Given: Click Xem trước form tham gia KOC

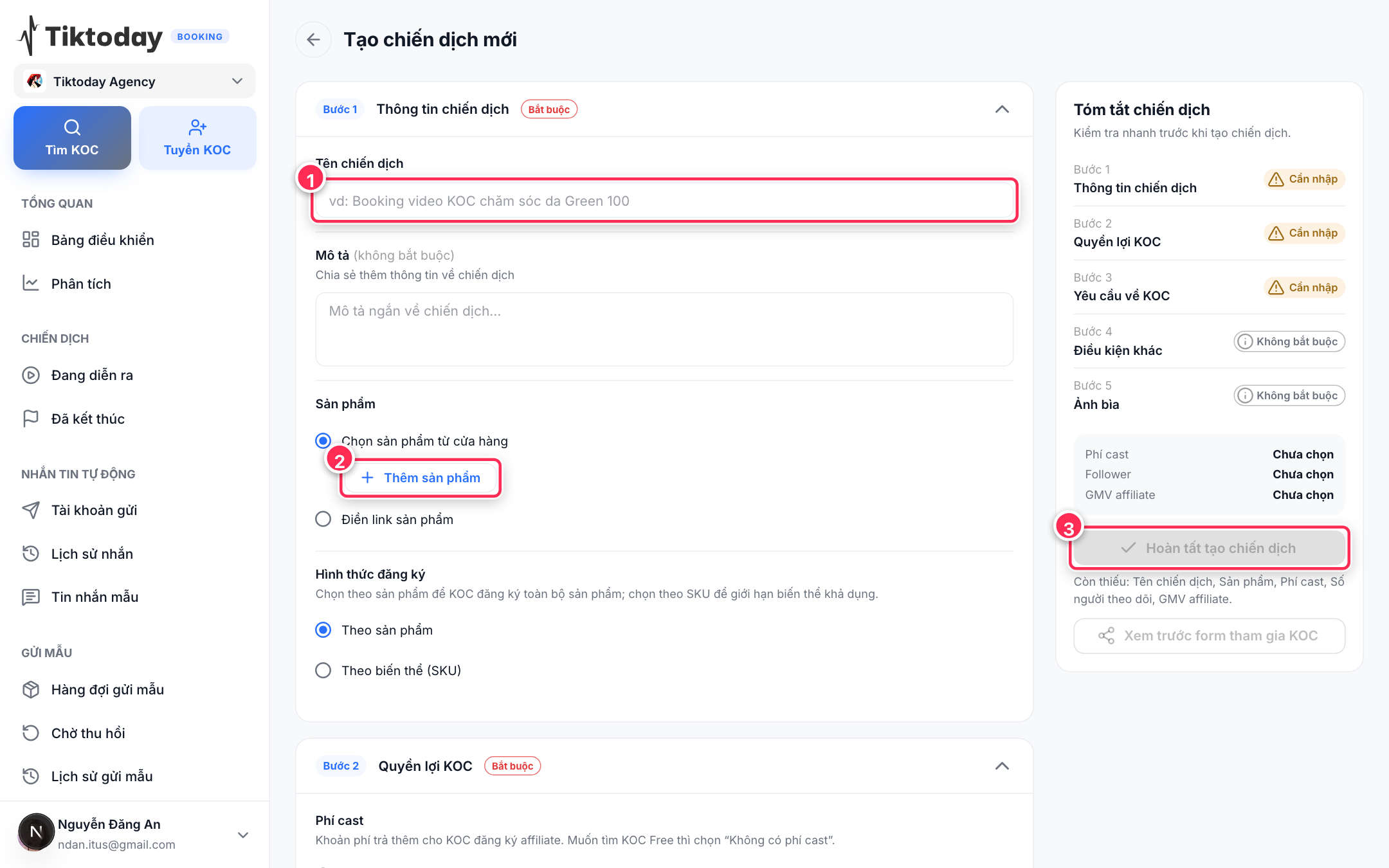Looking at the screenshot, I should click(1209, 636).
